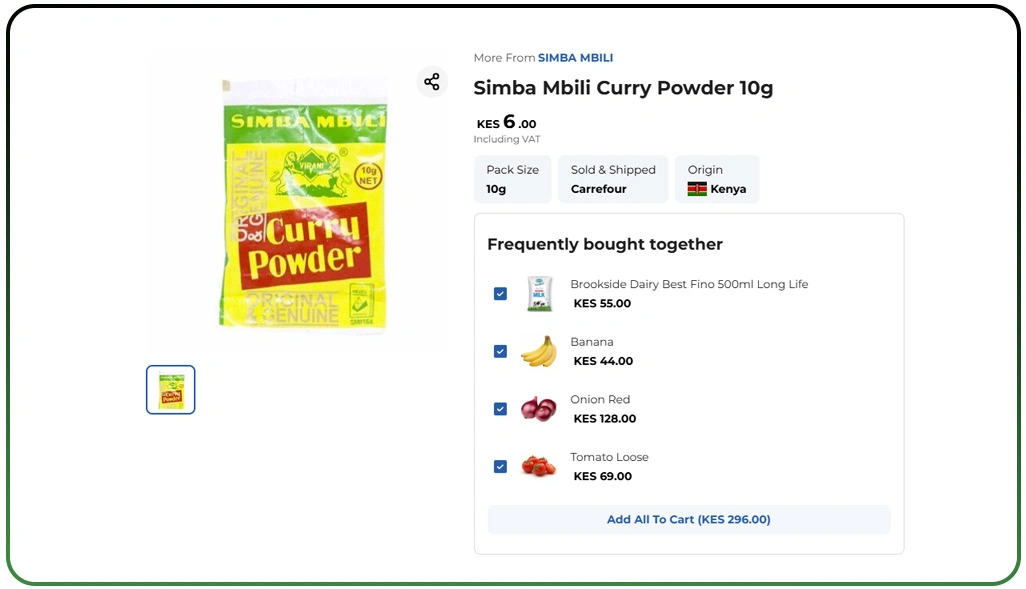This screenshot has height=589, width=1026.
Task: Deselect the Tomato Loose checkbox
Action: pos(500,466)
